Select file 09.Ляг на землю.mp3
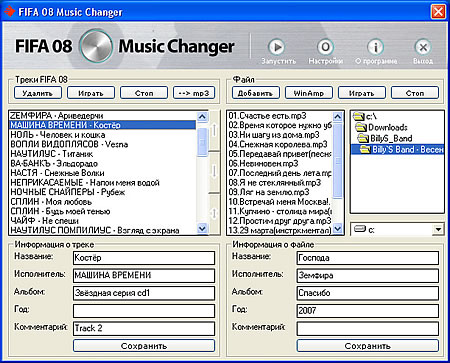450x363 pixels. [x=280, y=192]
